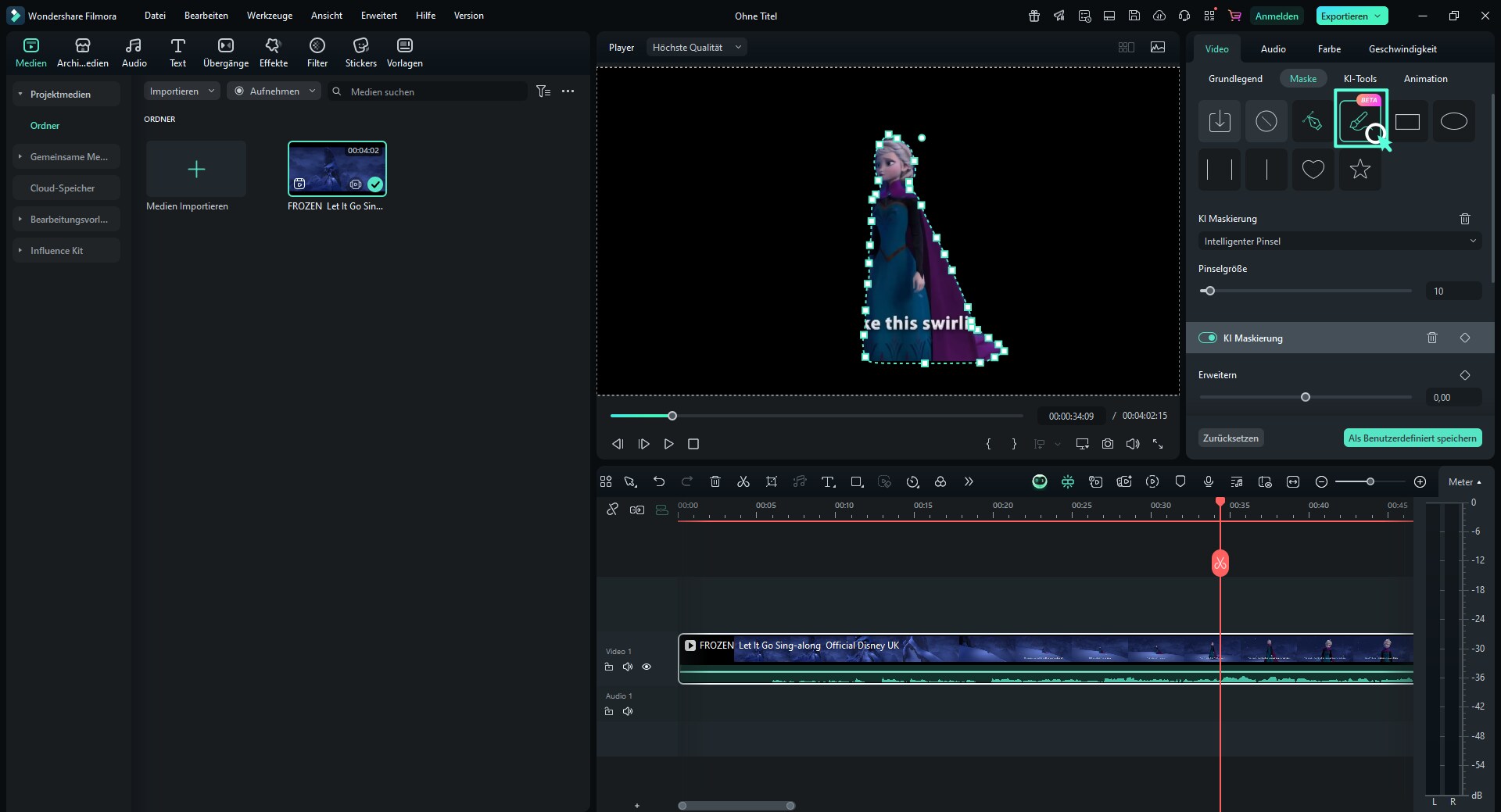The width and height of the screenshot is (1501, 812).
Task: Select the heart mask shape
Action: coord(1313,169)
